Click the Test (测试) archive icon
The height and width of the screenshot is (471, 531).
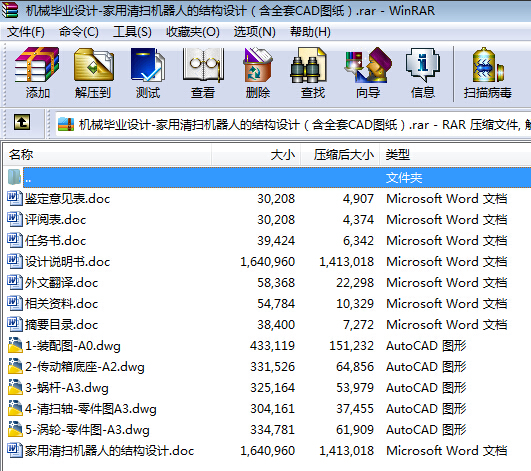point(148,64)
